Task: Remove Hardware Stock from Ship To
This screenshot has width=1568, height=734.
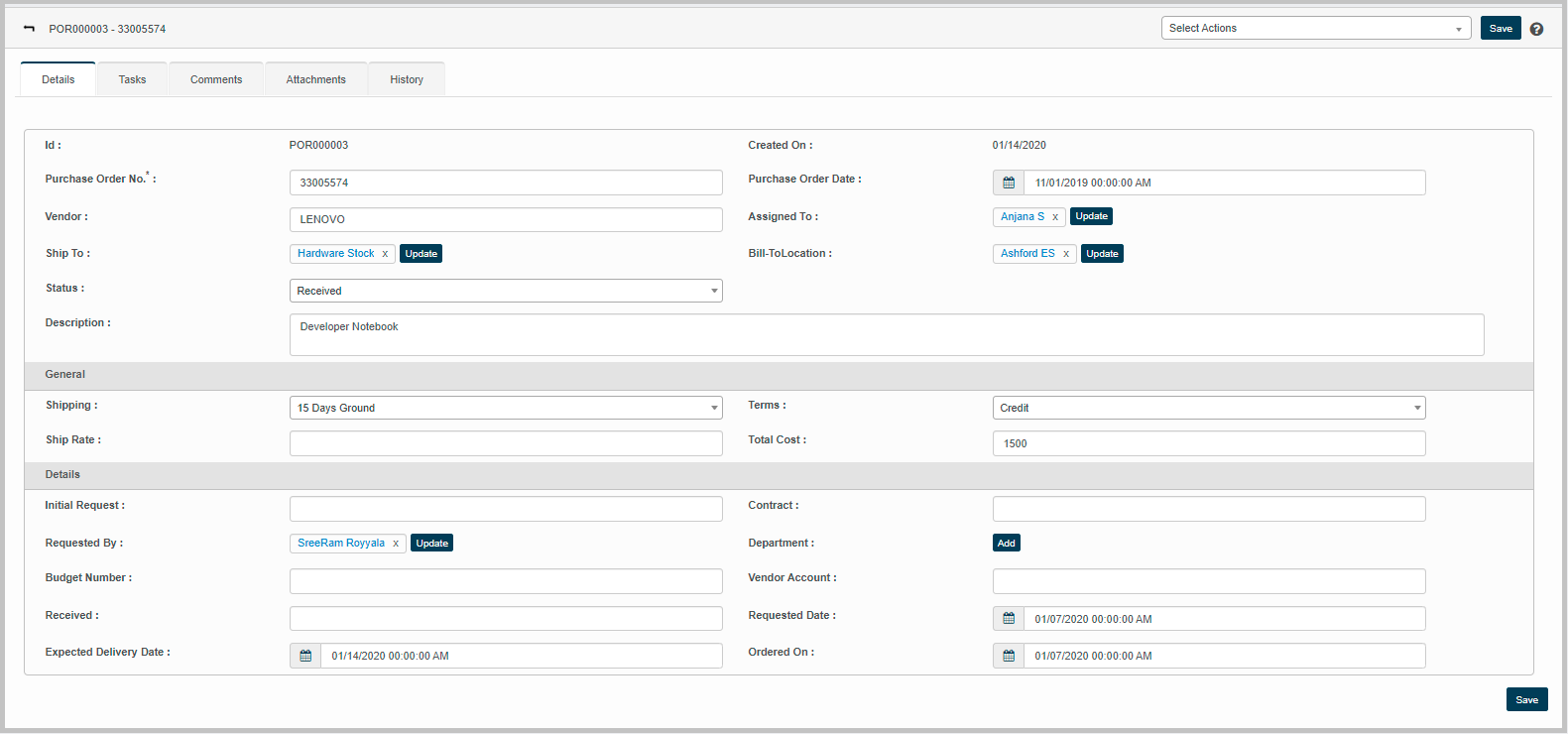Action: click(385, 254)
